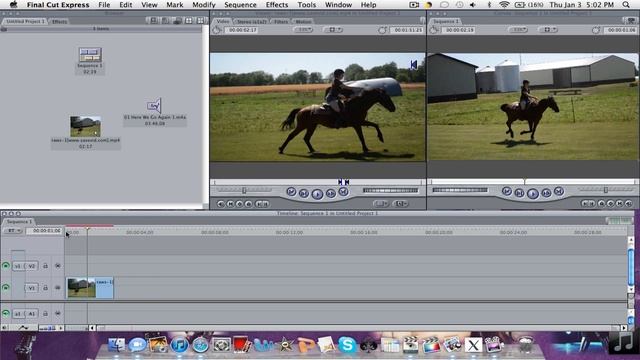Open Finder from the Dock

[x=116, y=345]
